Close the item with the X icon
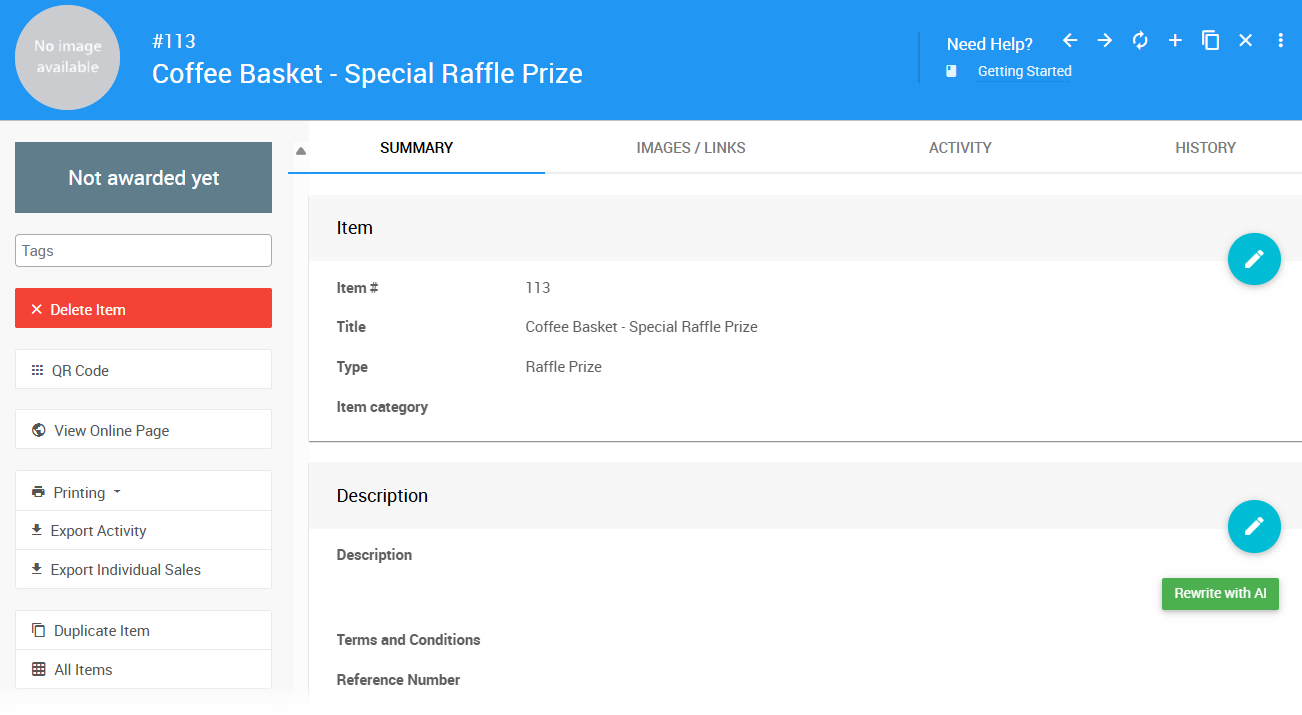1302x715 pixels. pyautogui.click(x=1245, y=40)
